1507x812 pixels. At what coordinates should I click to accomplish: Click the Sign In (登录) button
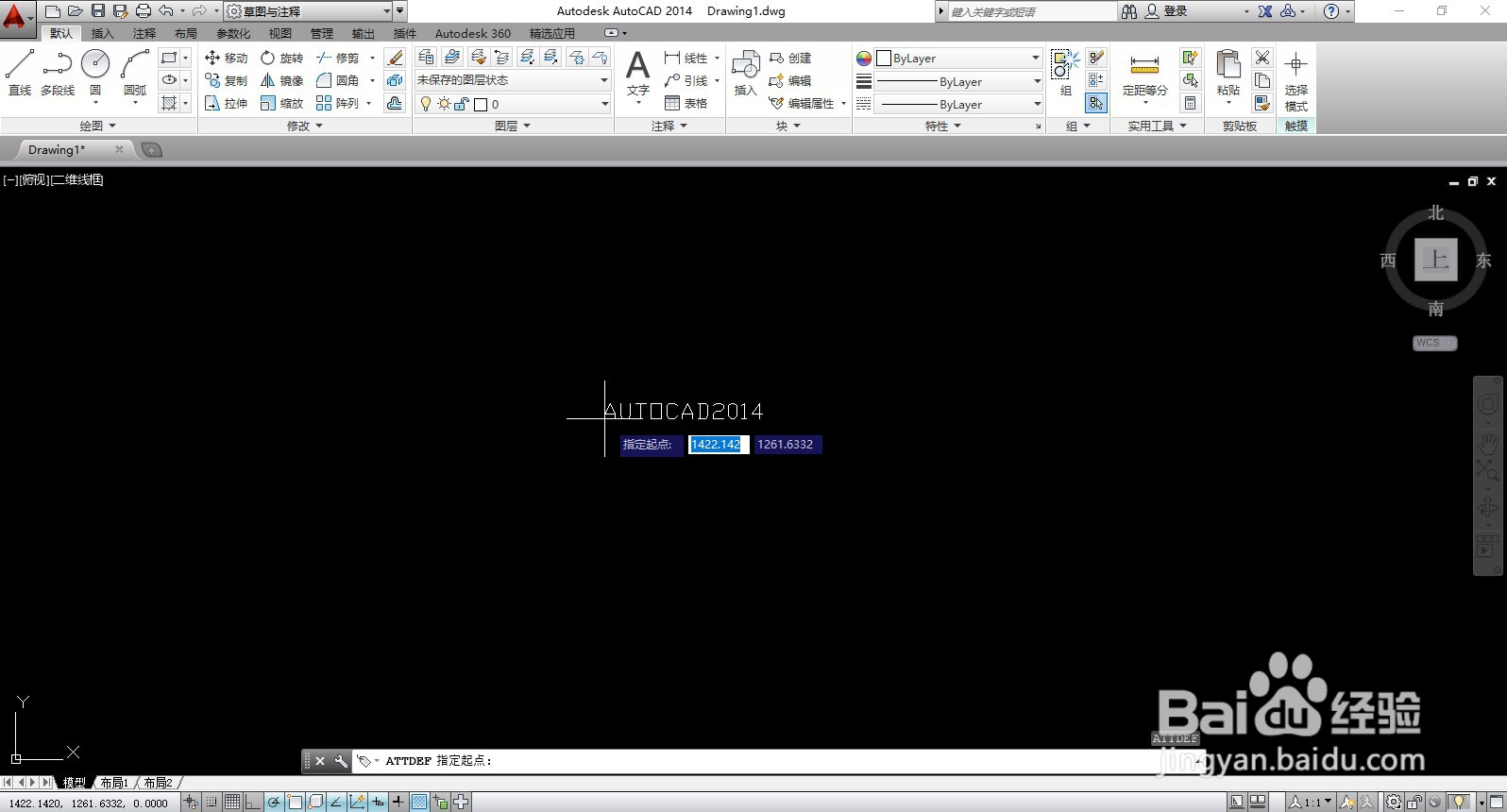point(1167,11)
